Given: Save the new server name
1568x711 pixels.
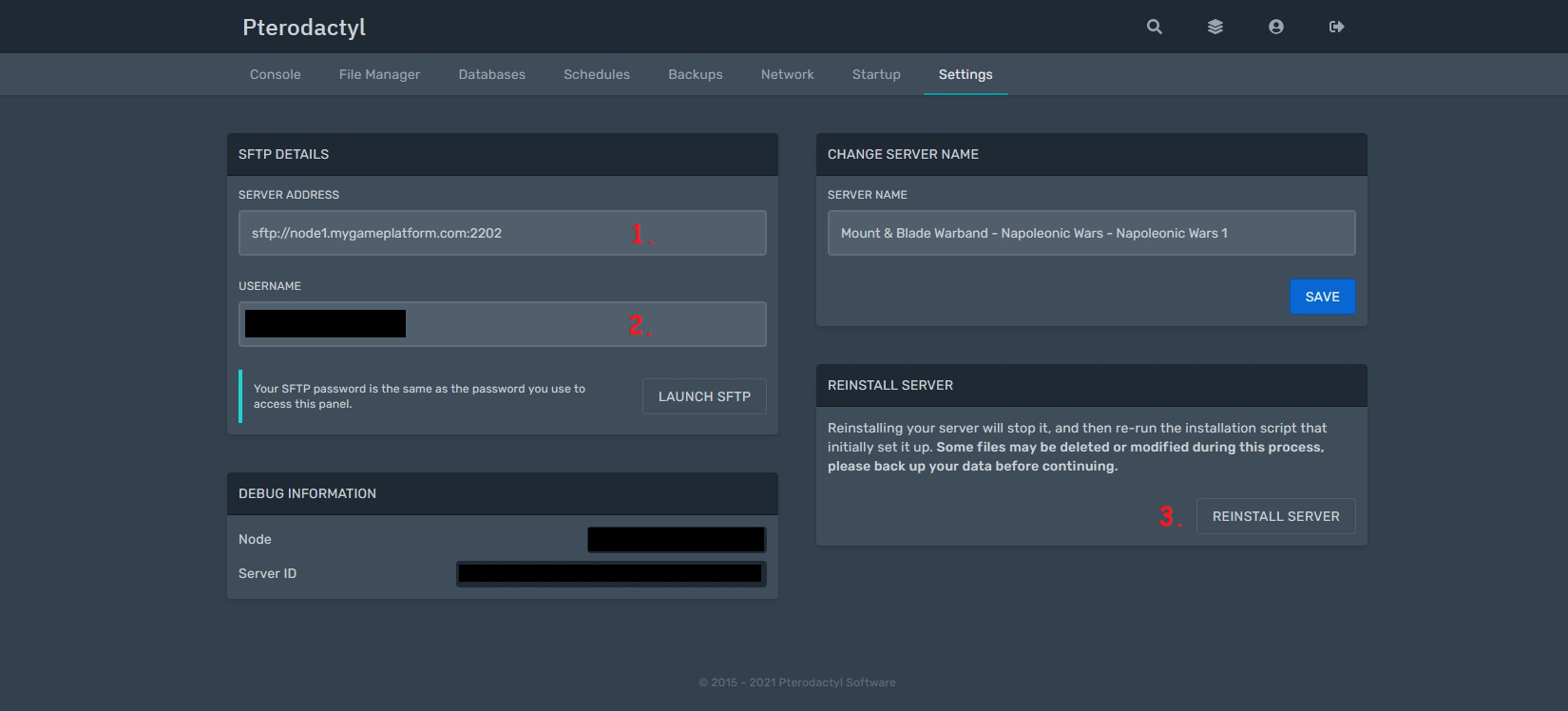Looking at the screenshot, I should pos(1322,297).
